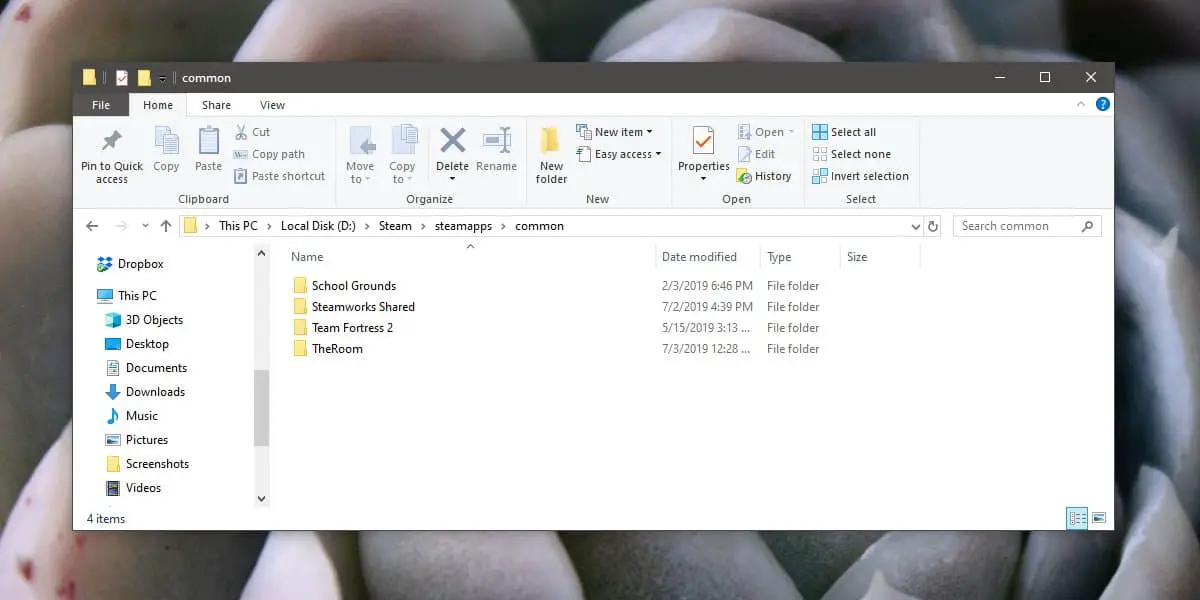1200x600 pixels.
Task: Open file History
Action: (x=764, y=176)
